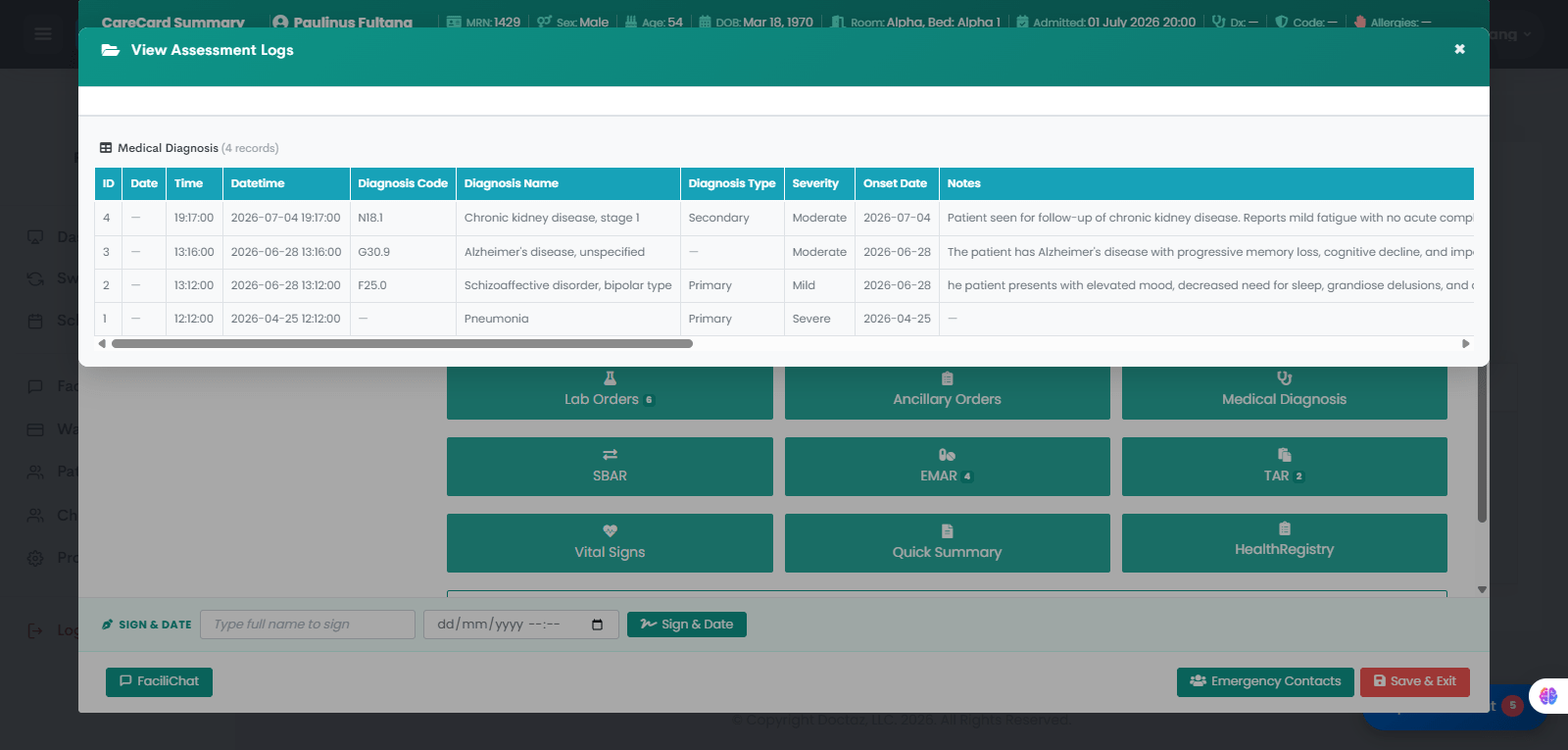Click the G30.9 diagnosis code cell
The width and height of the screenshot is (1568, 750).
(403, 252)
